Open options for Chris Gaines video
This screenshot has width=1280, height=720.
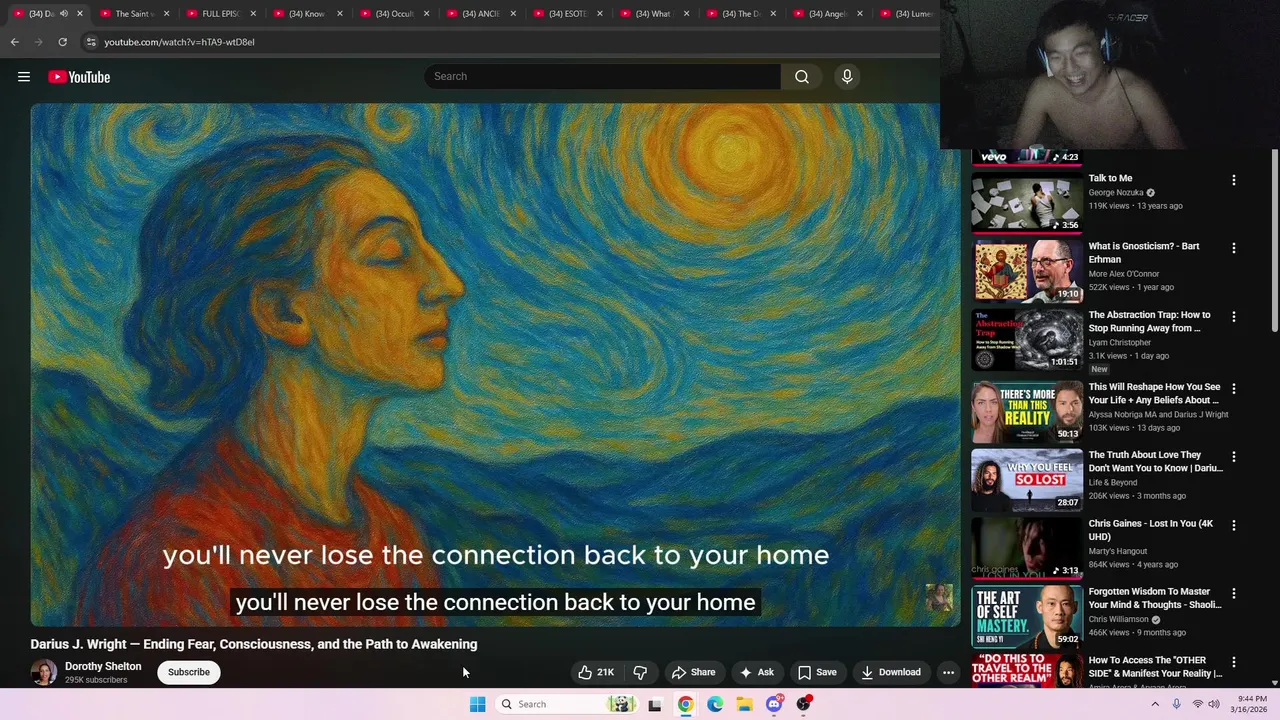coord(1233,525)
